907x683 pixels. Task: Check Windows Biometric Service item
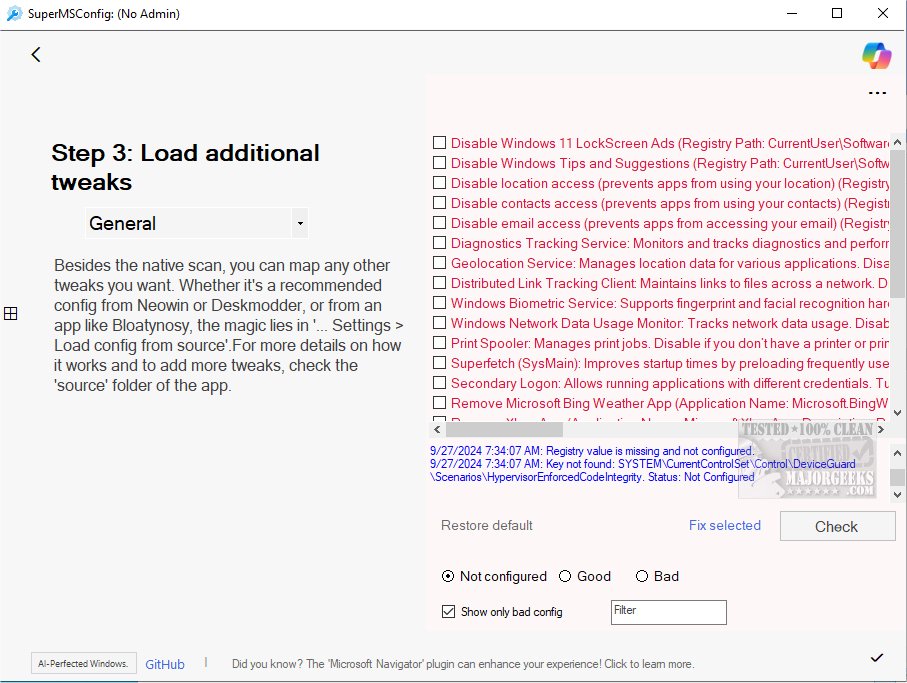click(x=440, y=302)
